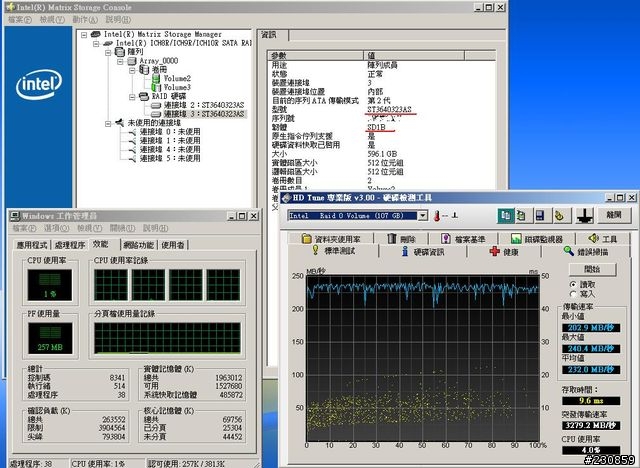The height and width of the screenshot is (468, 640).
Task: Click HD Tune's save (floppy disk) icon
Action: tap(540, 215)
